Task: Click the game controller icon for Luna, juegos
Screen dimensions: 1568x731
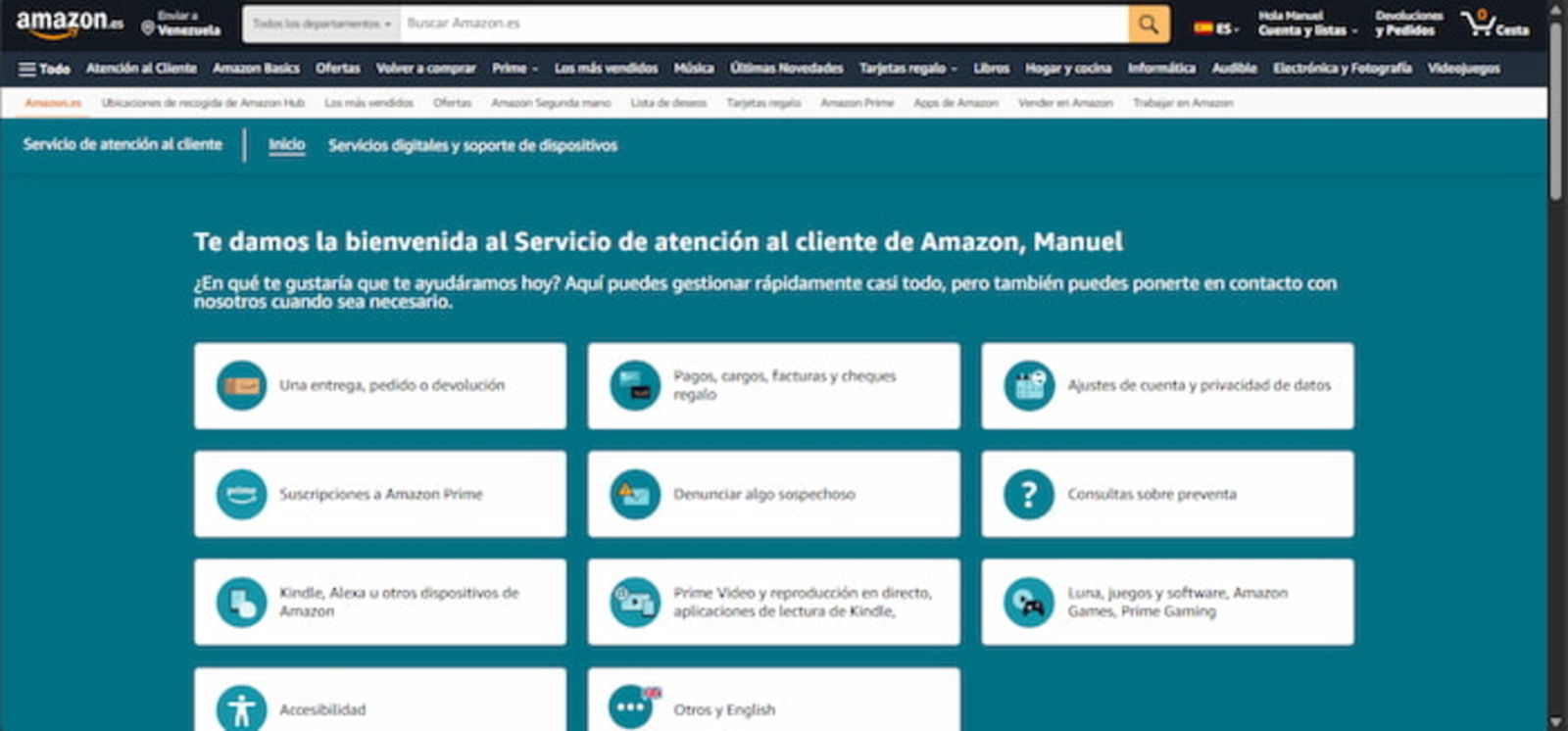Action: (x=1029, y=602)
